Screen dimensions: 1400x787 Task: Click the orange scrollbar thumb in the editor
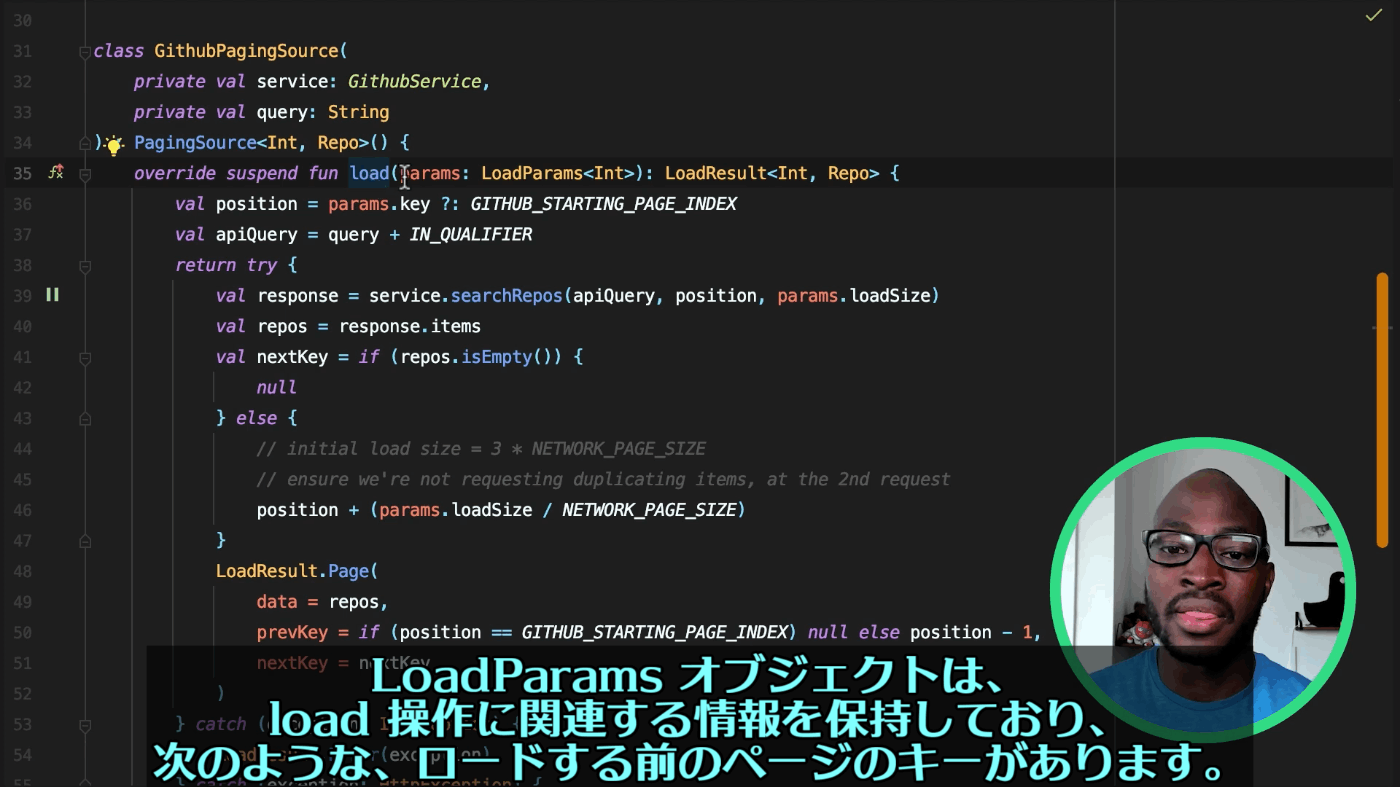pyautogui.click(x=1382, y=410)
